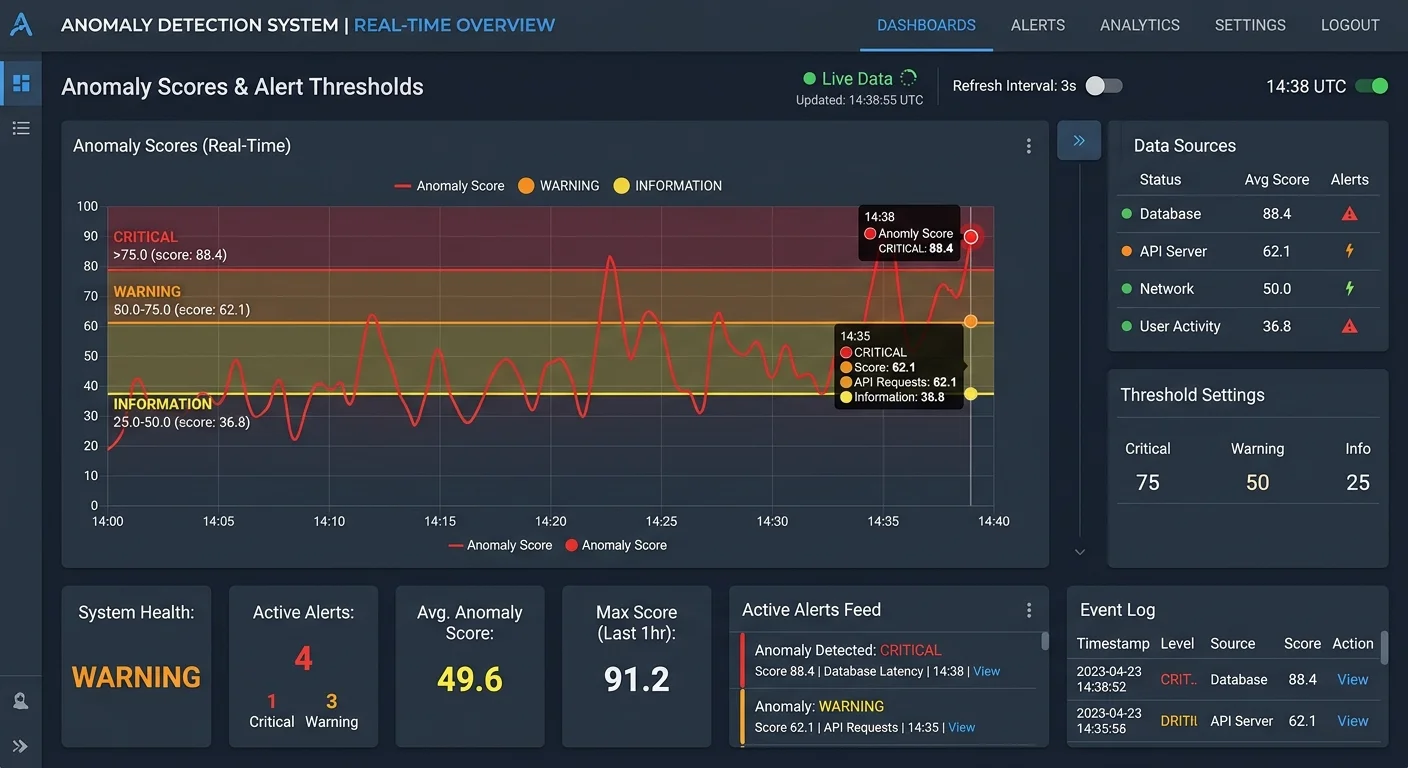The width and height of the screenshot is (1408, 768).
Task: View the WARNING API Requests alert
Action: point(962,728)
